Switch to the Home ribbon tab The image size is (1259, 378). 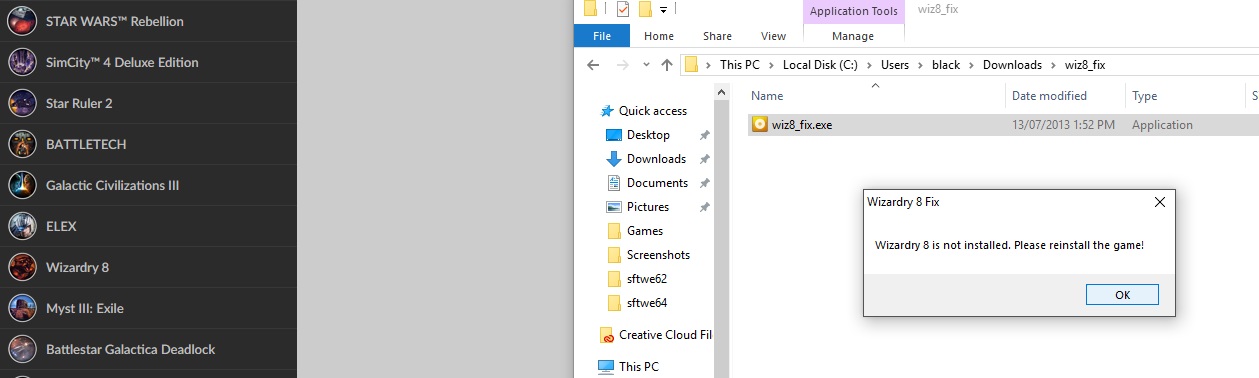[659, 36]
